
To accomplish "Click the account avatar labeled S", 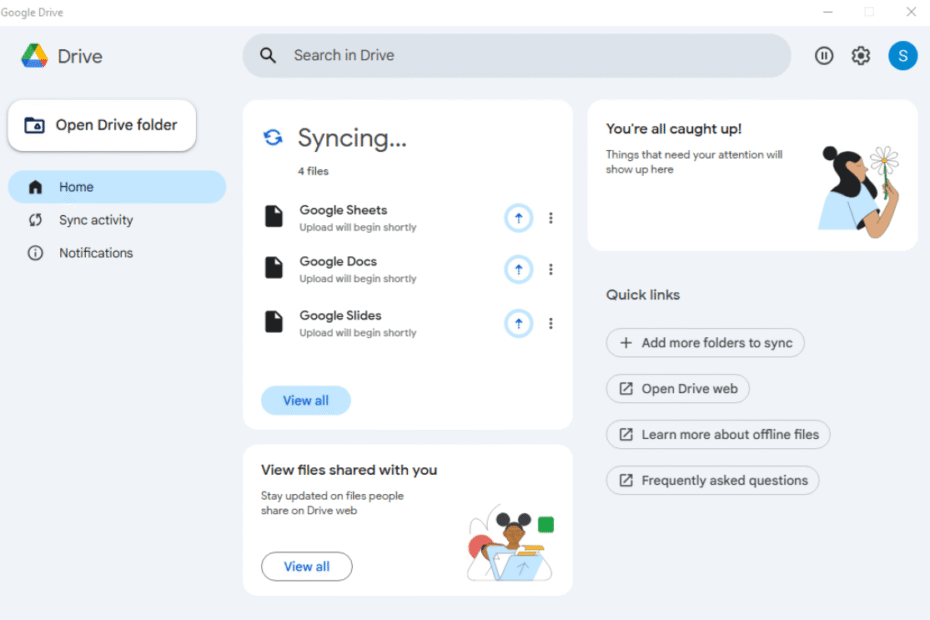I will point(902,56).
